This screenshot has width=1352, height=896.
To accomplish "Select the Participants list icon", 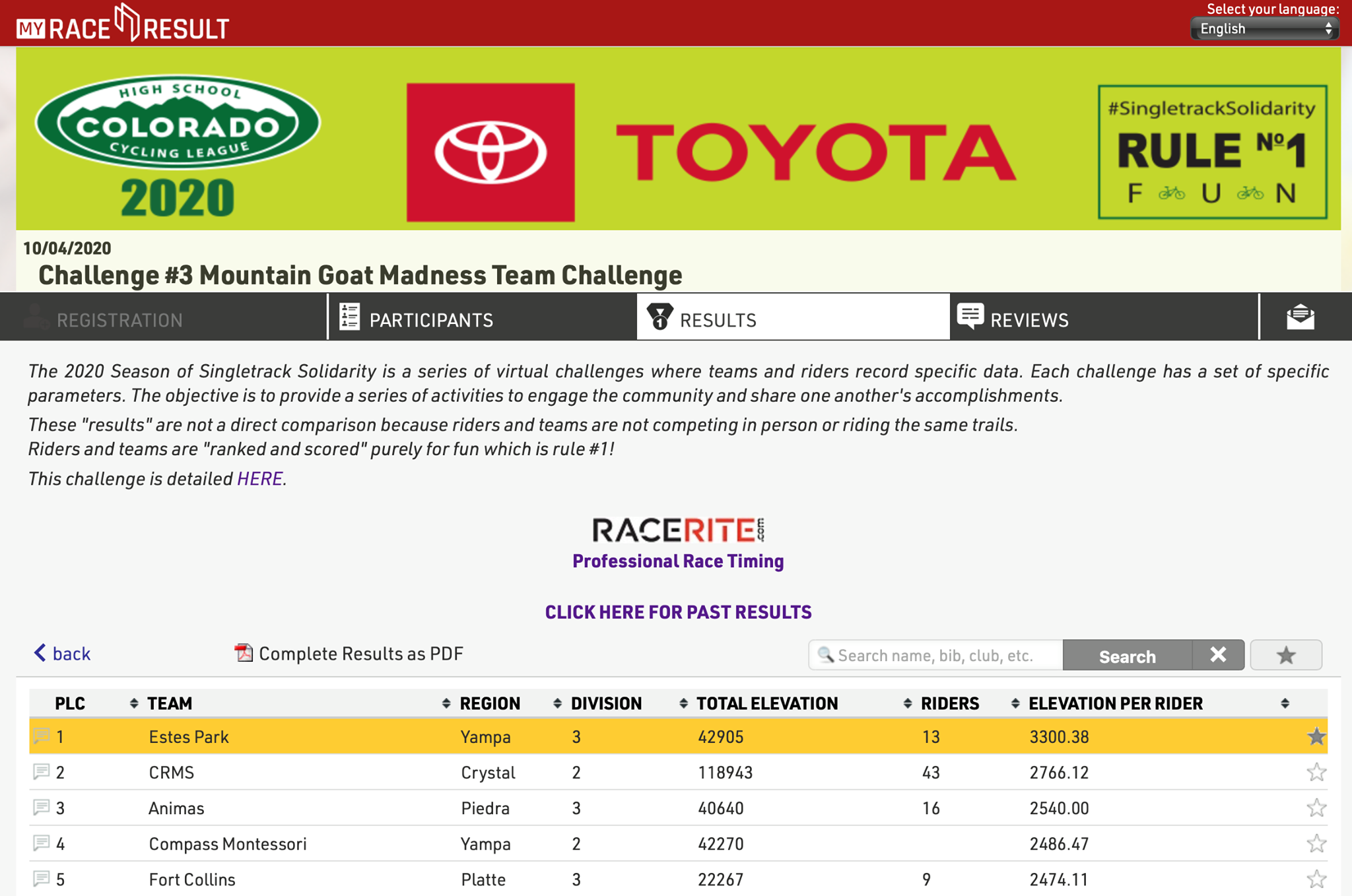I will click(349, 317).
